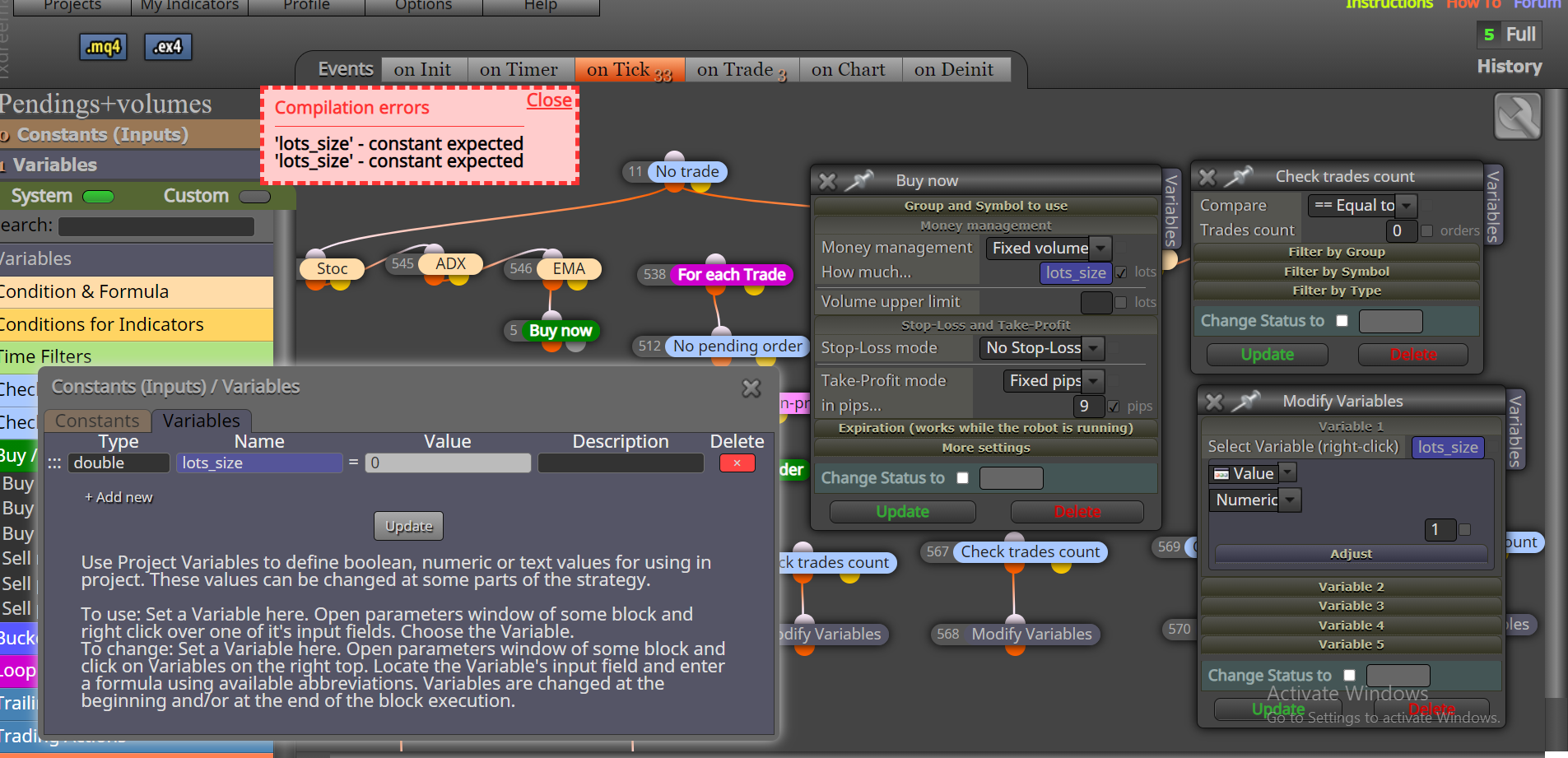Screen dimensions: 1568x758
Task: Expand Variable 2 section
Action: coord(1352,587)
